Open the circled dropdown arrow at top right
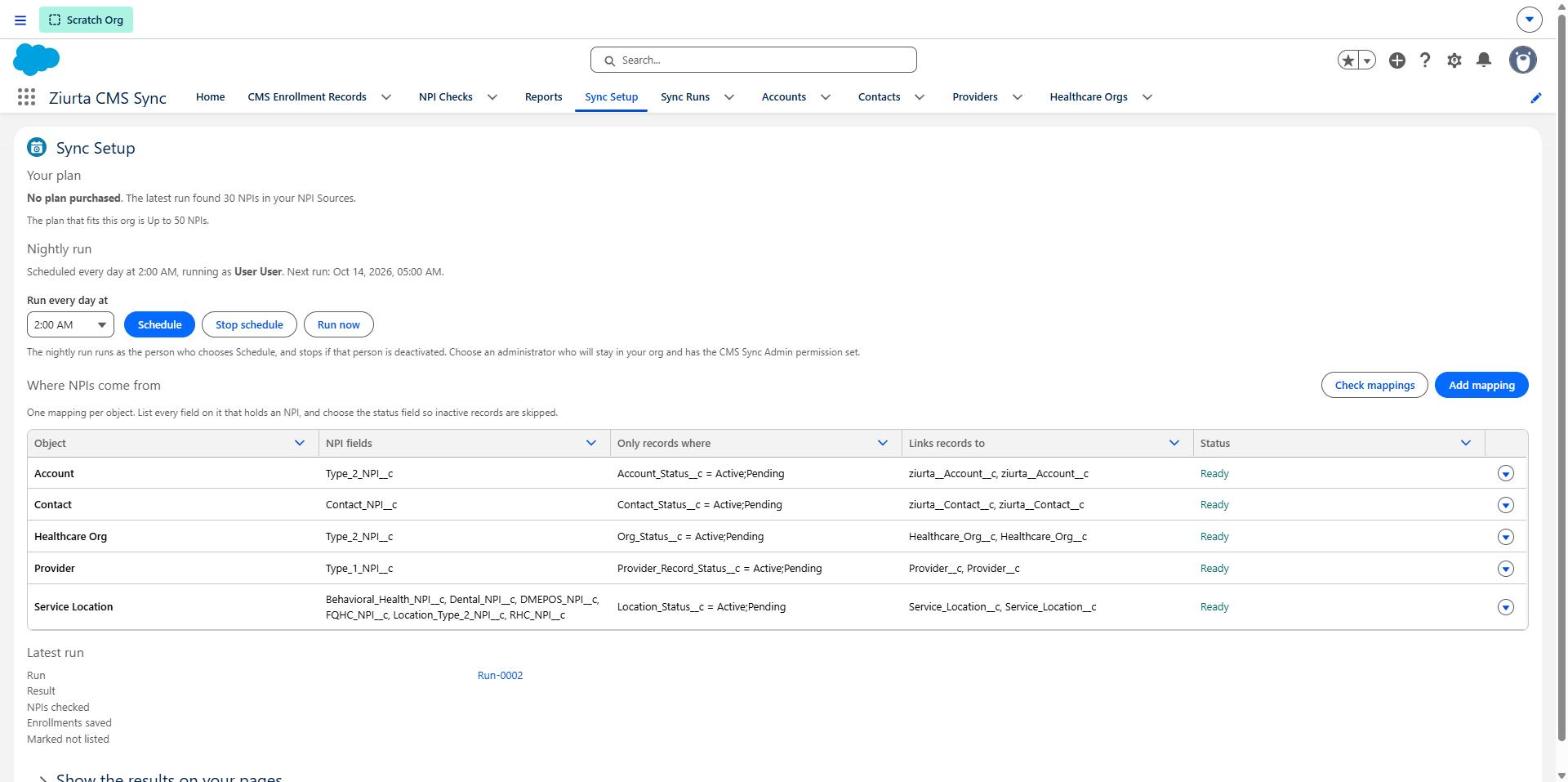 [x=1529, y=19]
